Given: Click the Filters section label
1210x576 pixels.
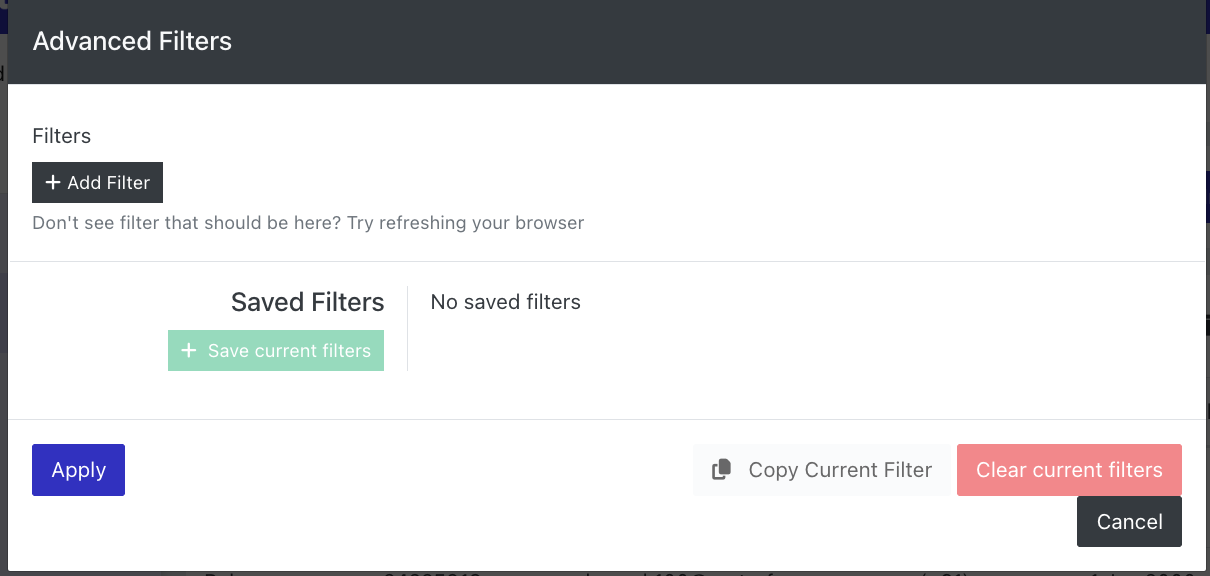Looking at the screenshot, I should pyautogui.click(x=62, y=136).
